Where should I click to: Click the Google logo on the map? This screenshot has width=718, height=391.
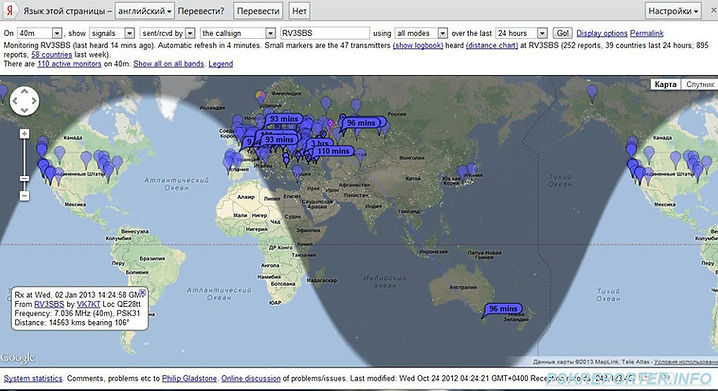(x=17, y=358)
